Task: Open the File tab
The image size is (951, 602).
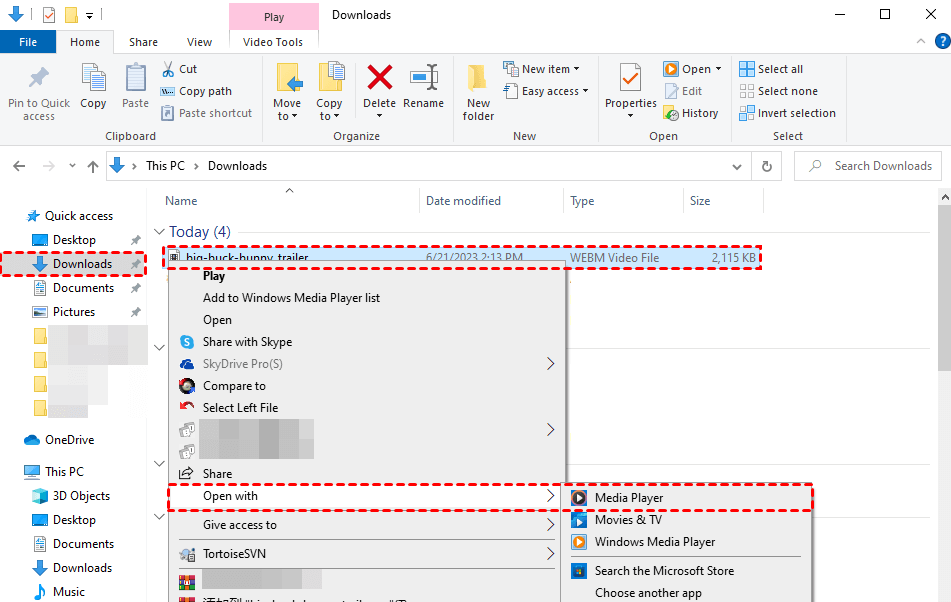Action: click(x=28, y=42)
